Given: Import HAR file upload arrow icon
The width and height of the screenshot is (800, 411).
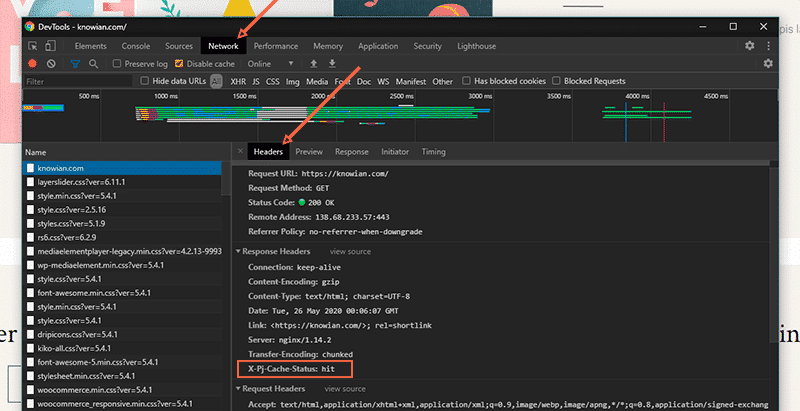Looking at the screenshot, I should coord(314,63).
